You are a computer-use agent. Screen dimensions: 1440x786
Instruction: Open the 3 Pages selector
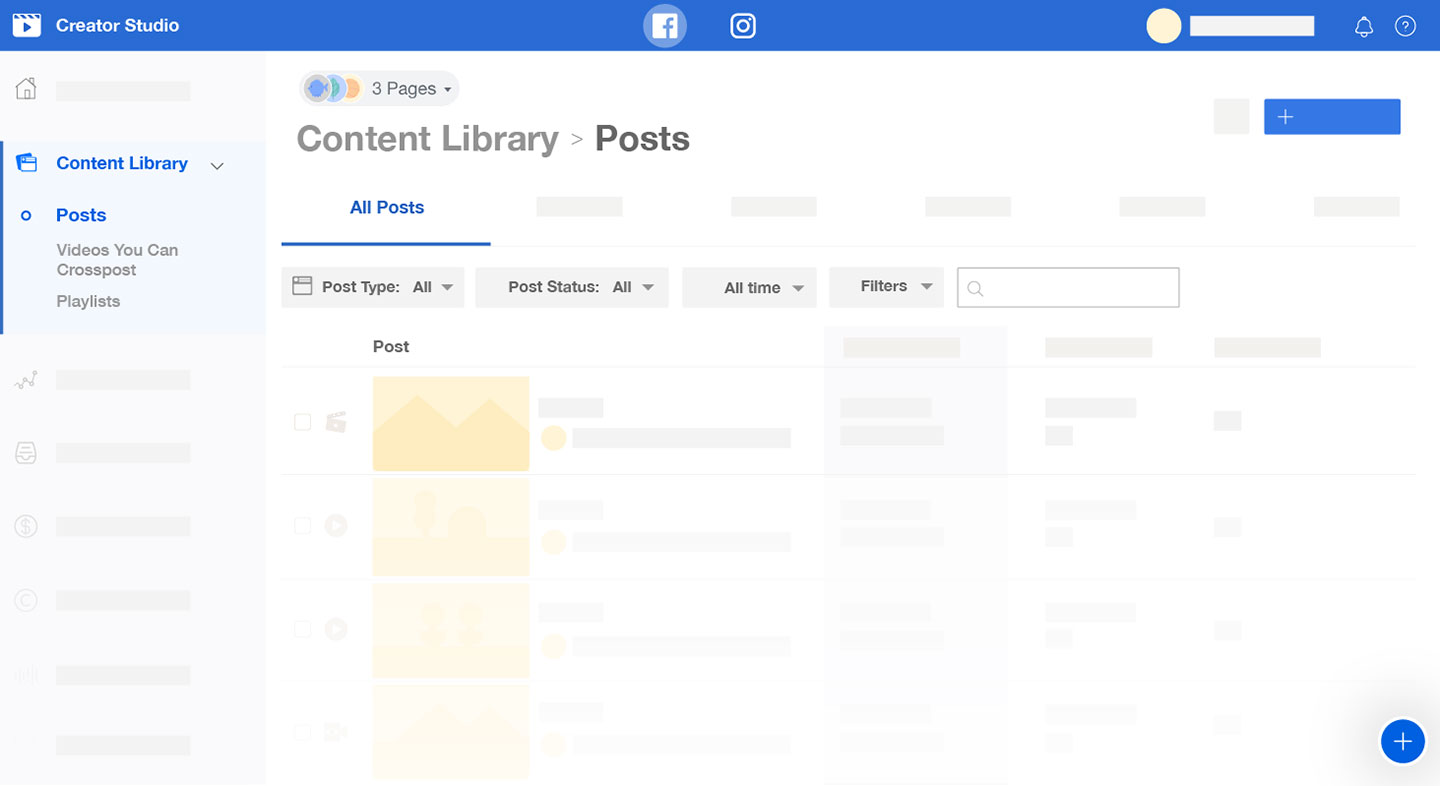coord(378,88)
